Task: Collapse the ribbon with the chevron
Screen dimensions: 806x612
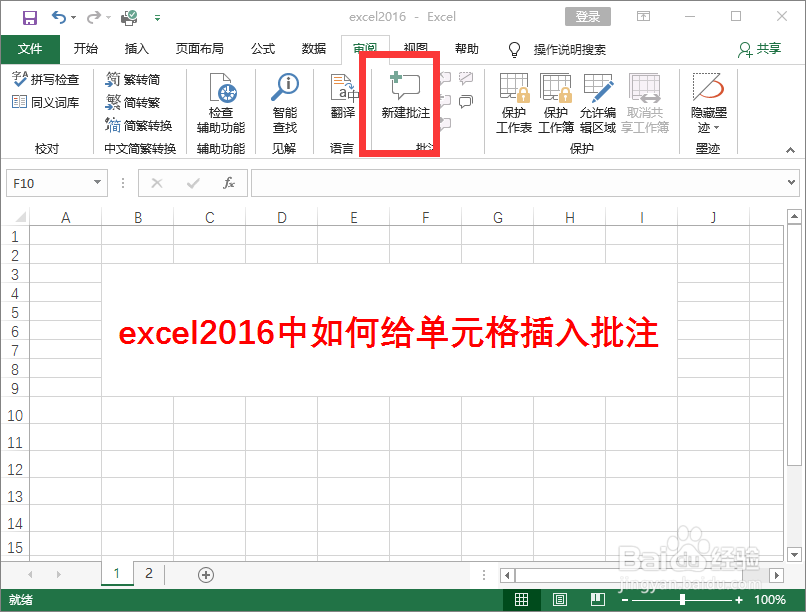Action: (790, 150)
